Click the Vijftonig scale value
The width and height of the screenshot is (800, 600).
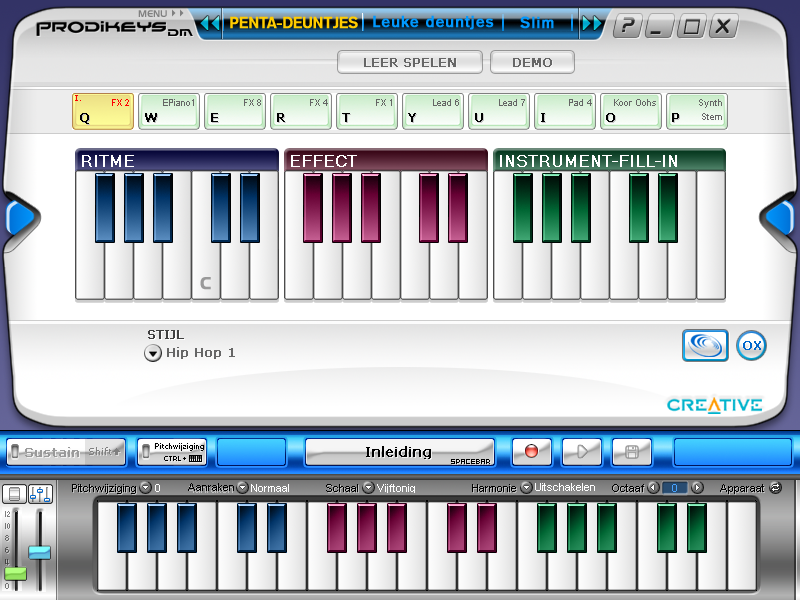[396, 488]
